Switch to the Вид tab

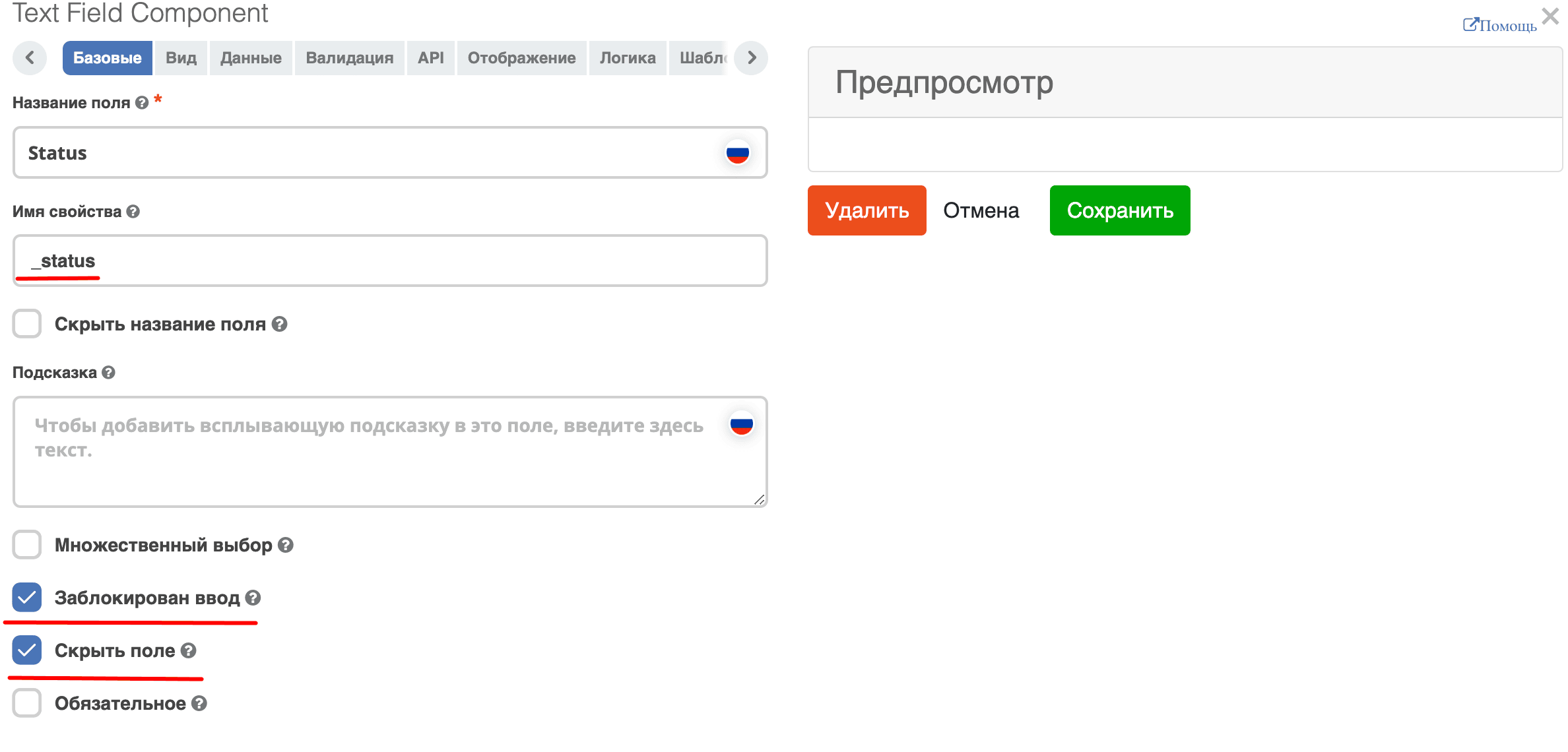(x=181, y=58)
